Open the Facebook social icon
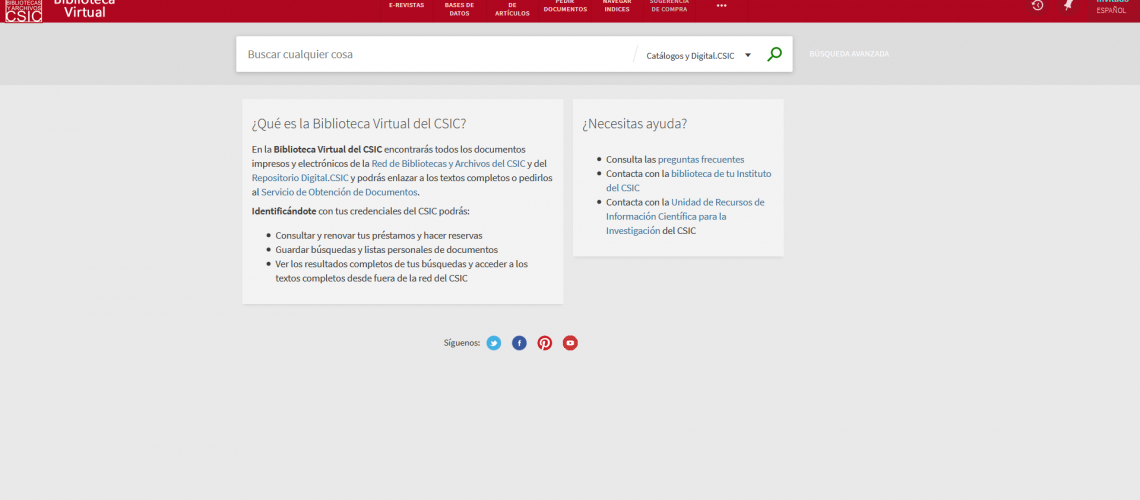Screen dimensions: 1140x500 point(519,343)
